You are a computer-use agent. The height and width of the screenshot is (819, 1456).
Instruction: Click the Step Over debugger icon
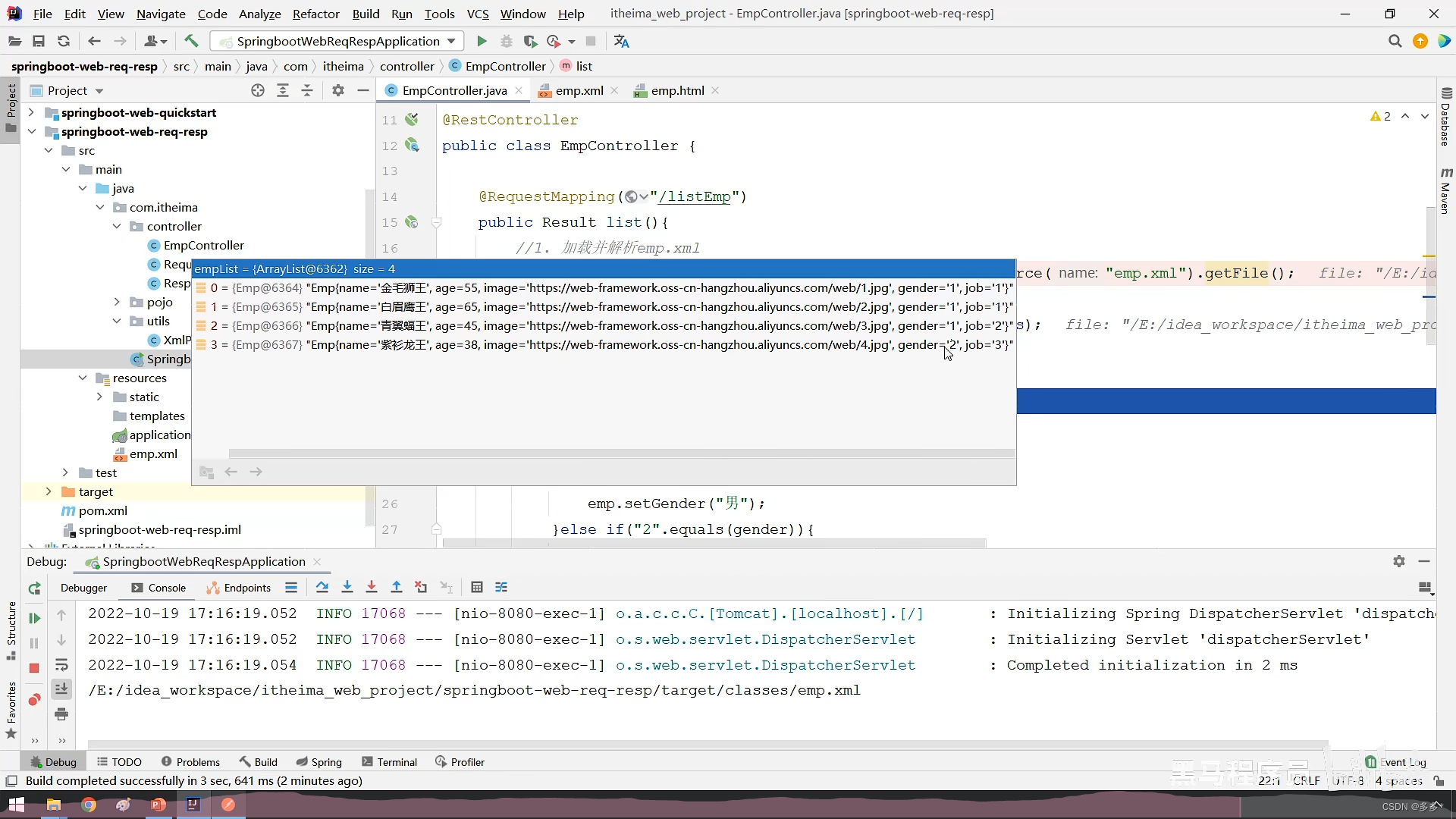click(x=322, y=588)
